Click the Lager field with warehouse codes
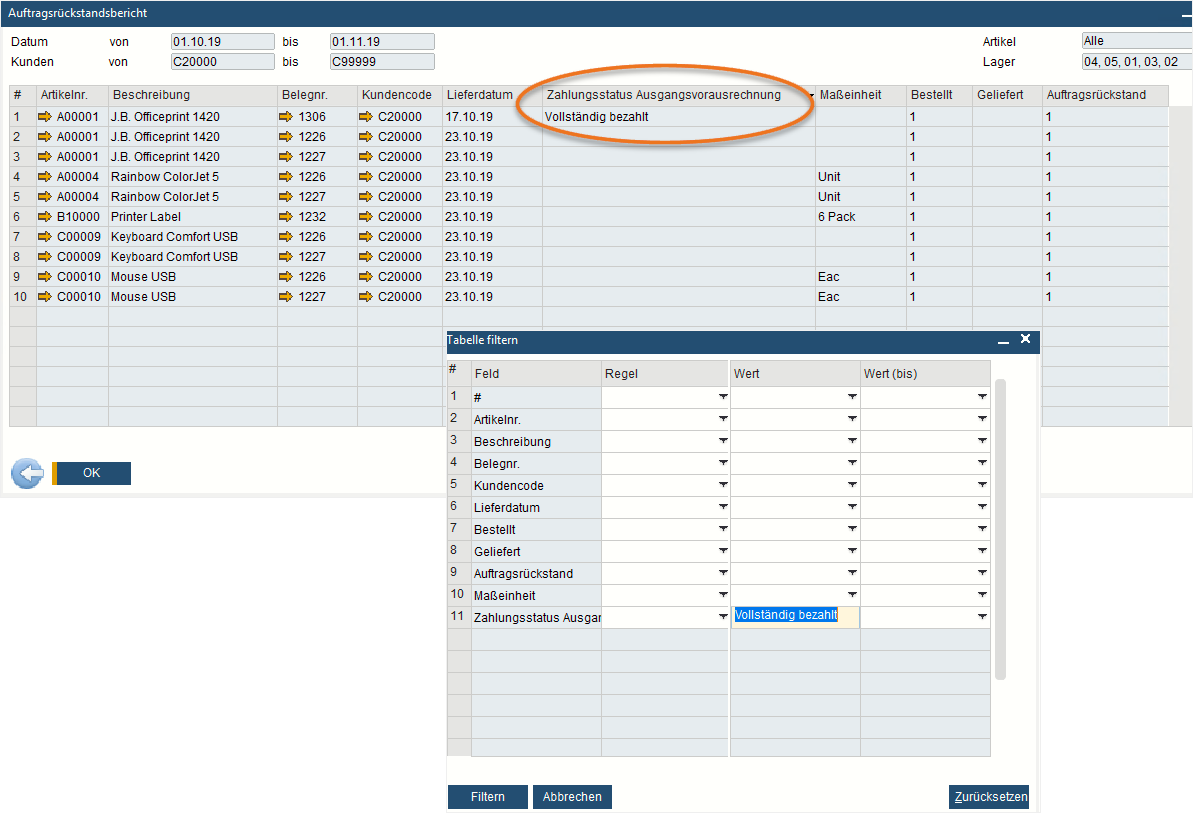1193x813 pixels. pyautogui.click(x=1137, y=62)
